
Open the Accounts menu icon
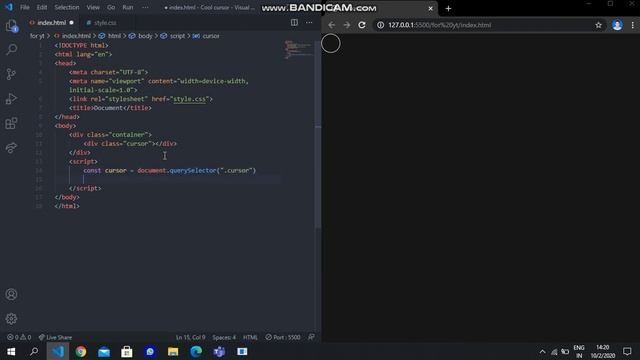click(x=11, y=294)
